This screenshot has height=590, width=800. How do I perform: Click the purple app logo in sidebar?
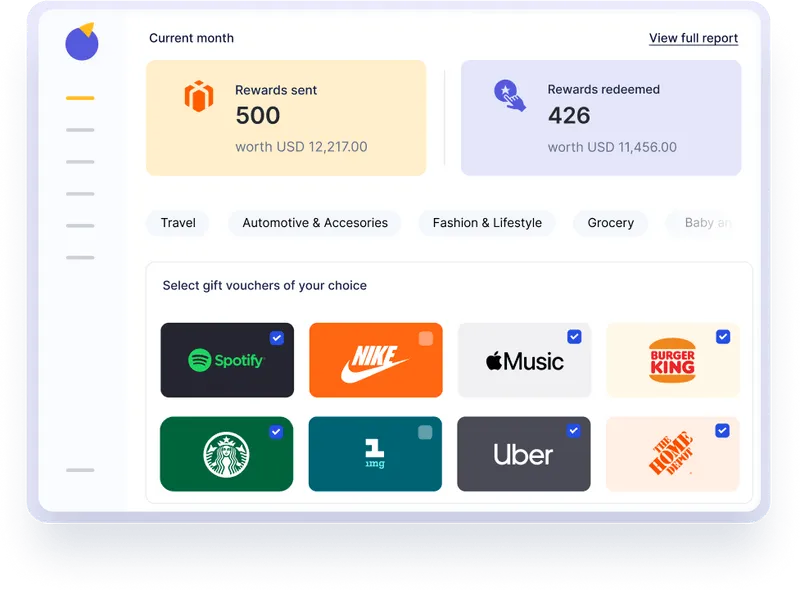82,41
